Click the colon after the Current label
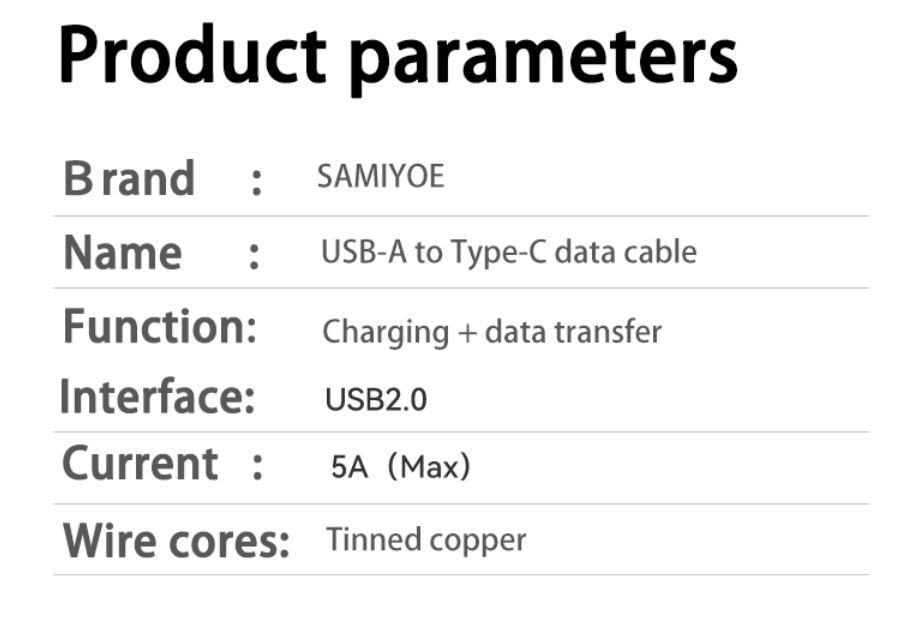The image size is (915, 622). click(257, 466)
